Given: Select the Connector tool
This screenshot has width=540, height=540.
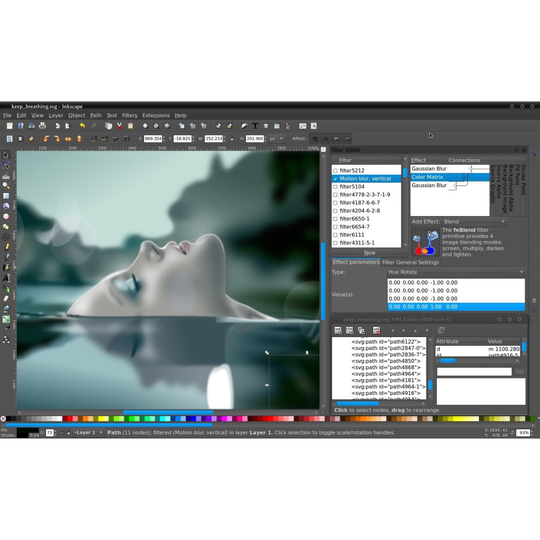Looking at the screenshot, I should tap(6, 340).
